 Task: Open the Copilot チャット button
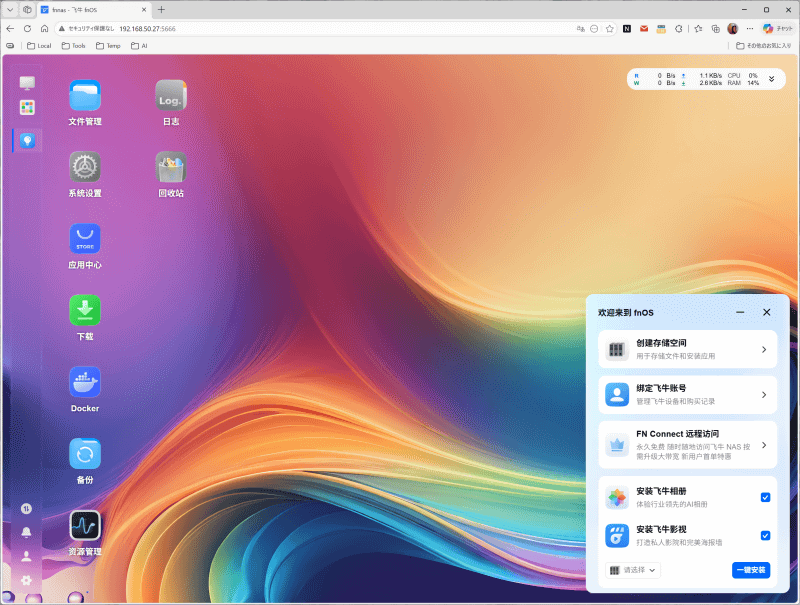778,29
